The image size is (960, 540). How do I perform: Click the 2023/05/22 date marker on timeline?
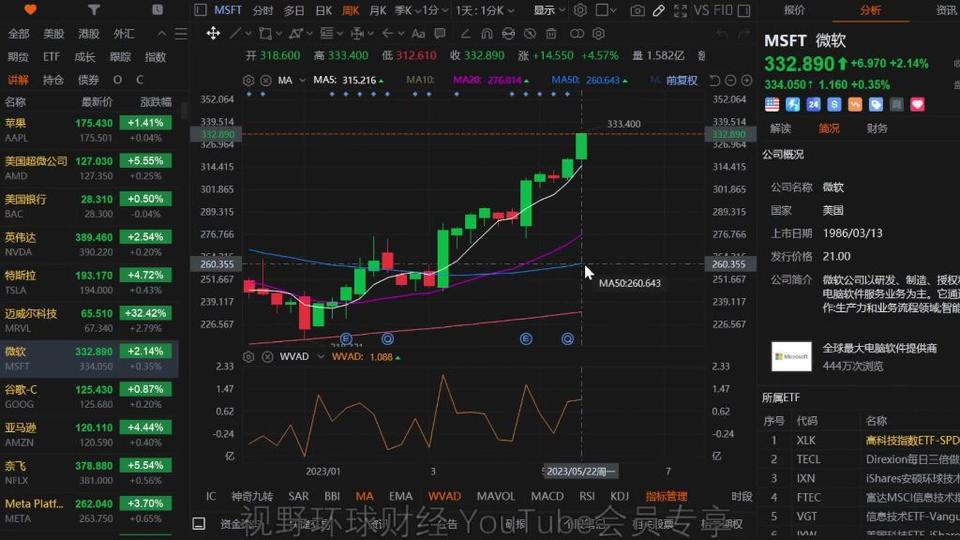(580, 471)
